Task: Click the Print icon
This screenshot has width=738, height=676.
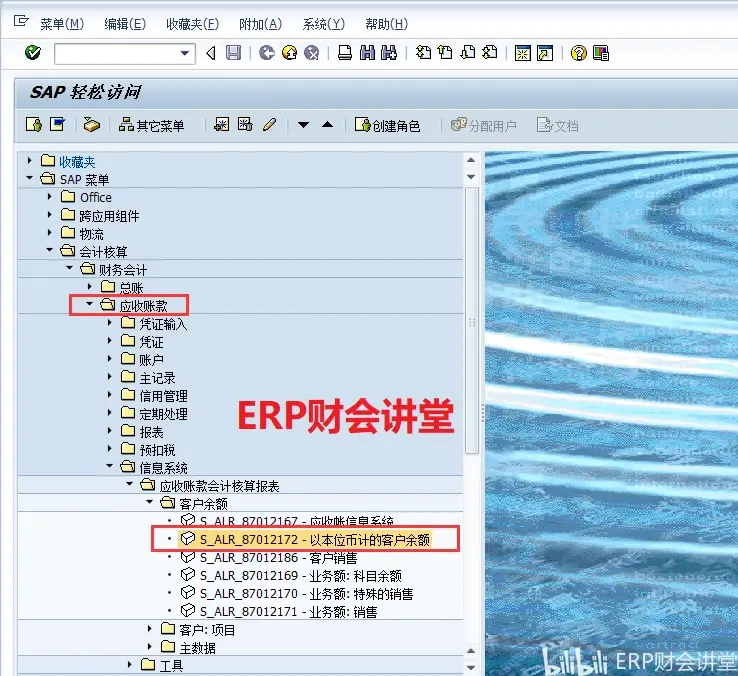Action: click(x=345, y=53)
